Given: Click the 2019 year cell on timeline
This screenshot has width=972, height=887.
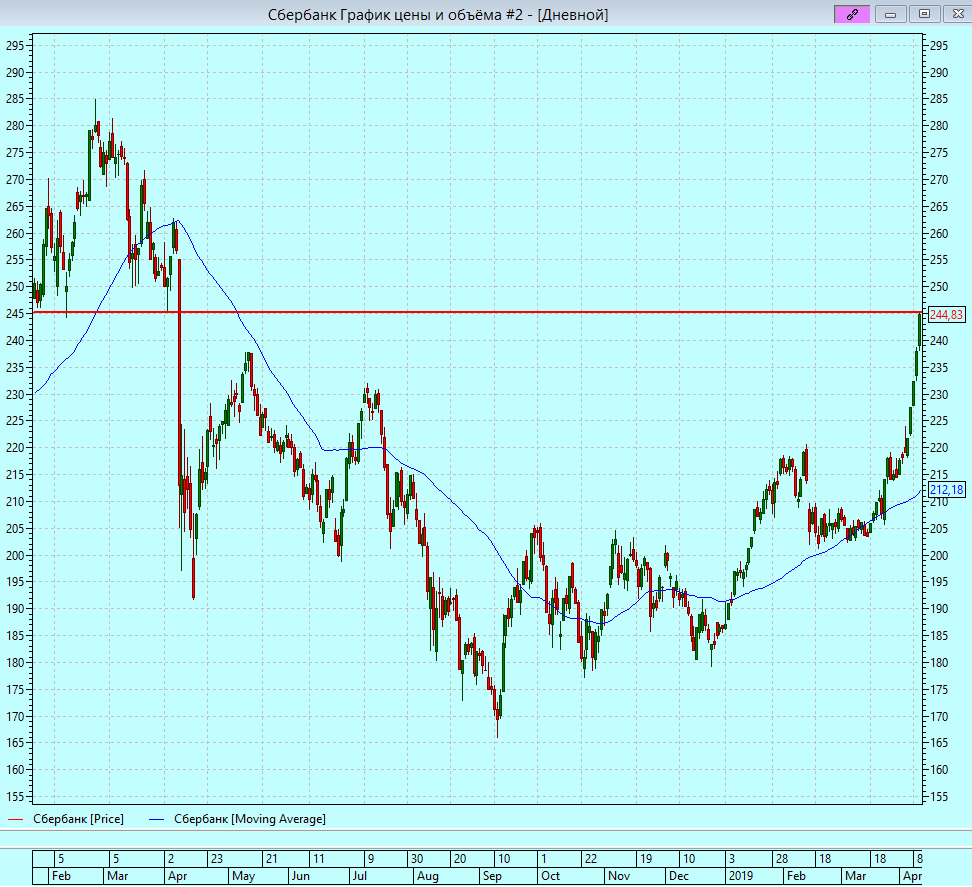Looking at the screenshot, I should [754, 876].
